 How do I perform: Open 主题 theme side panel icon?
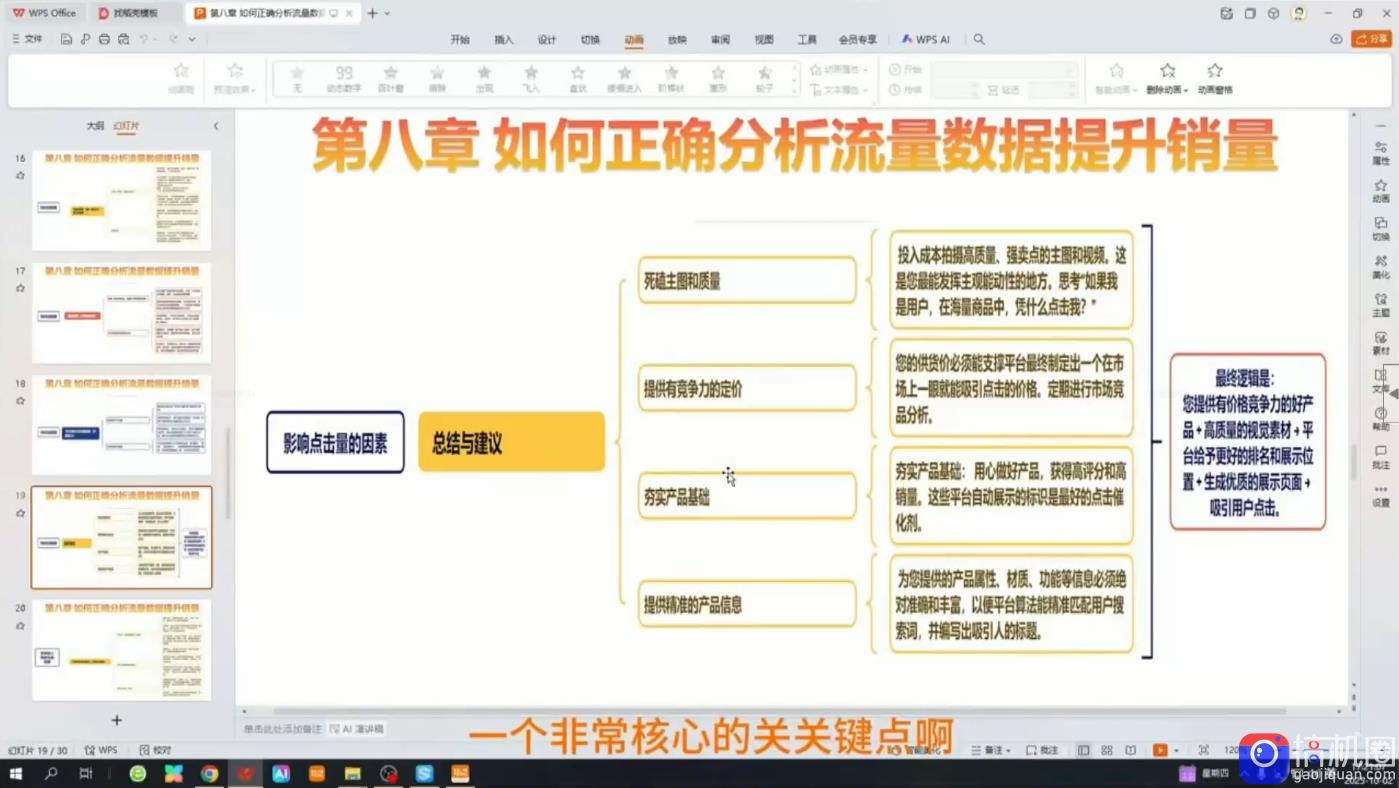(1381, 304)
